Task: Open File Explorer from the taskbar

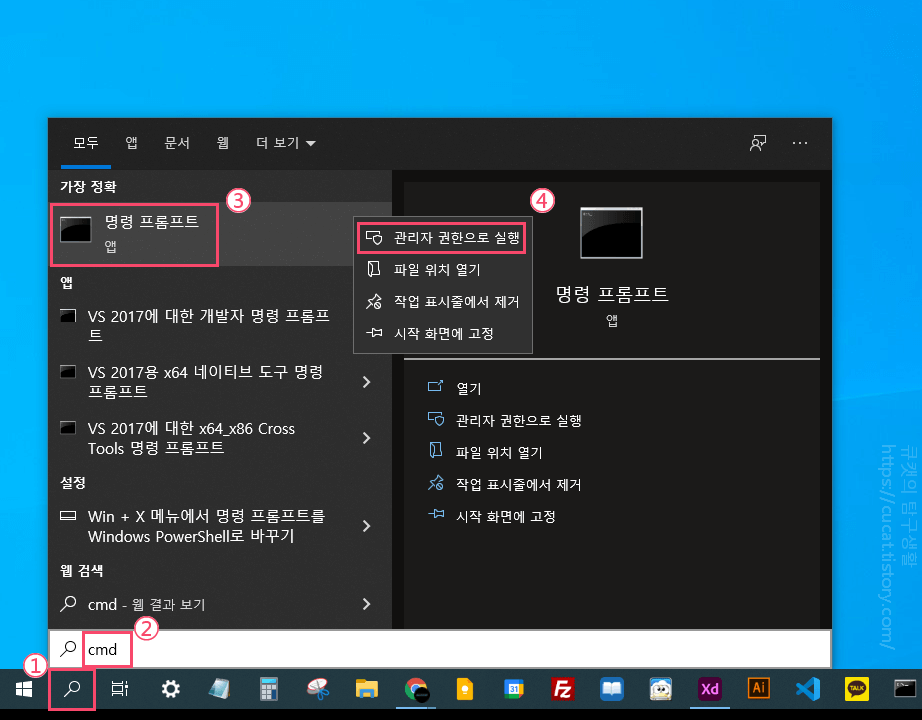Action: [366, 689]
